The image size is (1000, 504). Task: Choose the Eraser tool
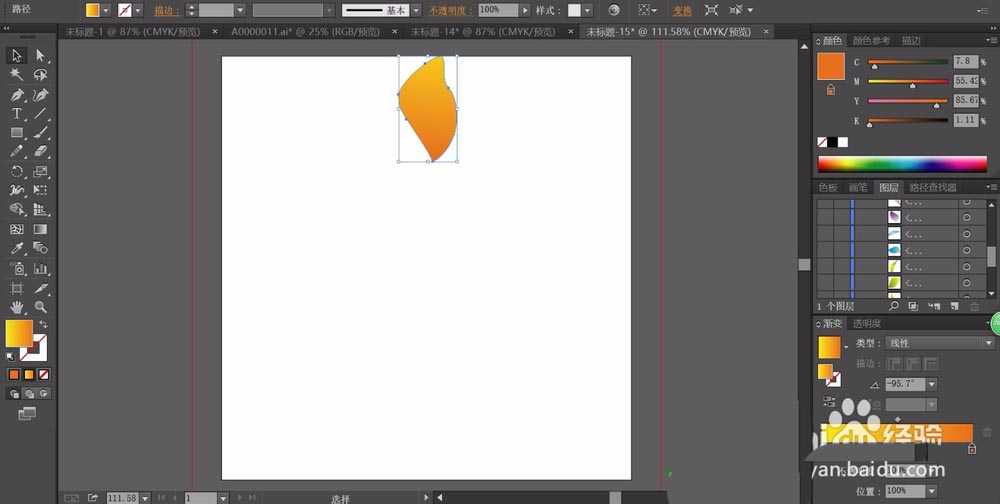click(x=41, y=152)
